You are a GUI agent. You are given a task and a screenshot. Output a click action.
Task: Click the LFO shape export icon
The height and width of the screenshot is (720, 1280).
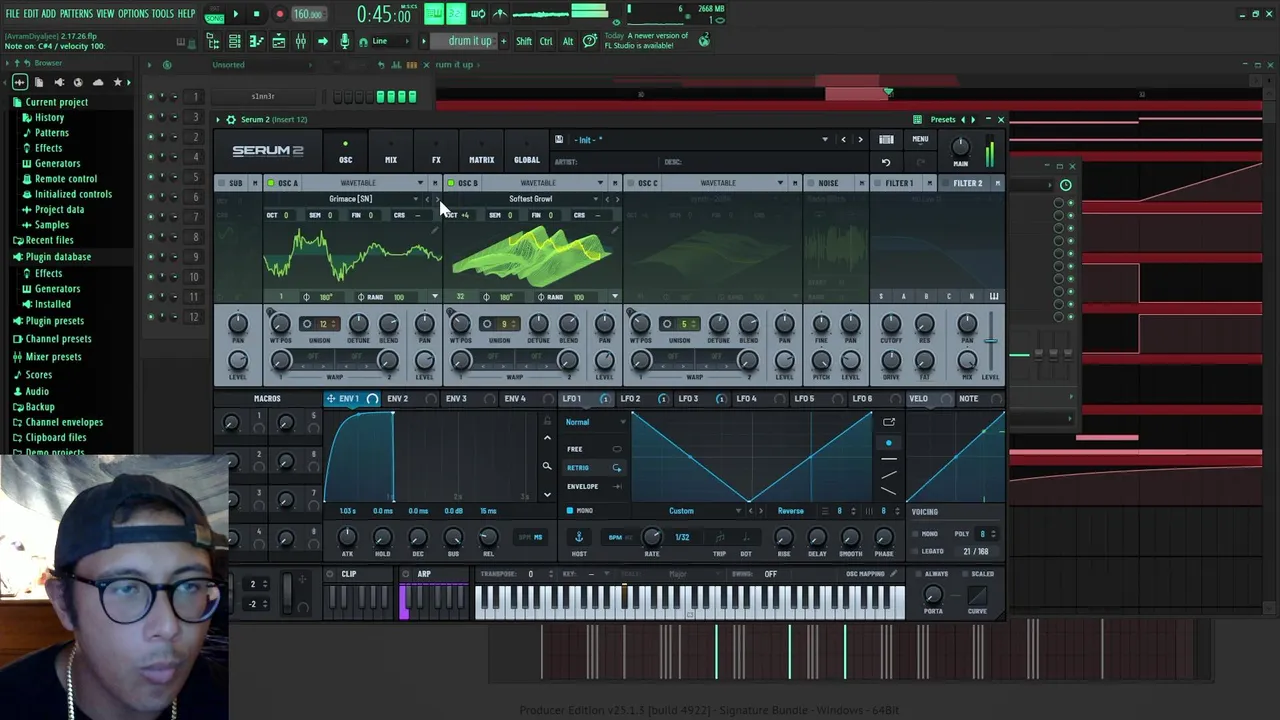tap(889, 422)
